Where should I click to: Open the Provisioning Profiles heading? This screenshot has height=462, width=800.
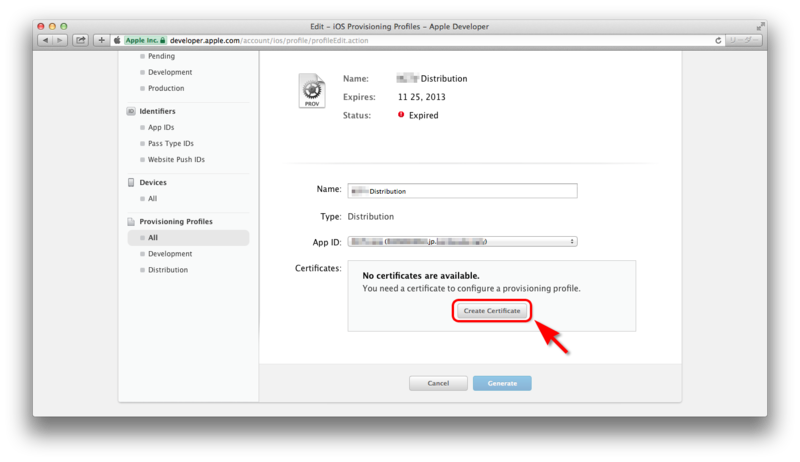tap(176, 222)
